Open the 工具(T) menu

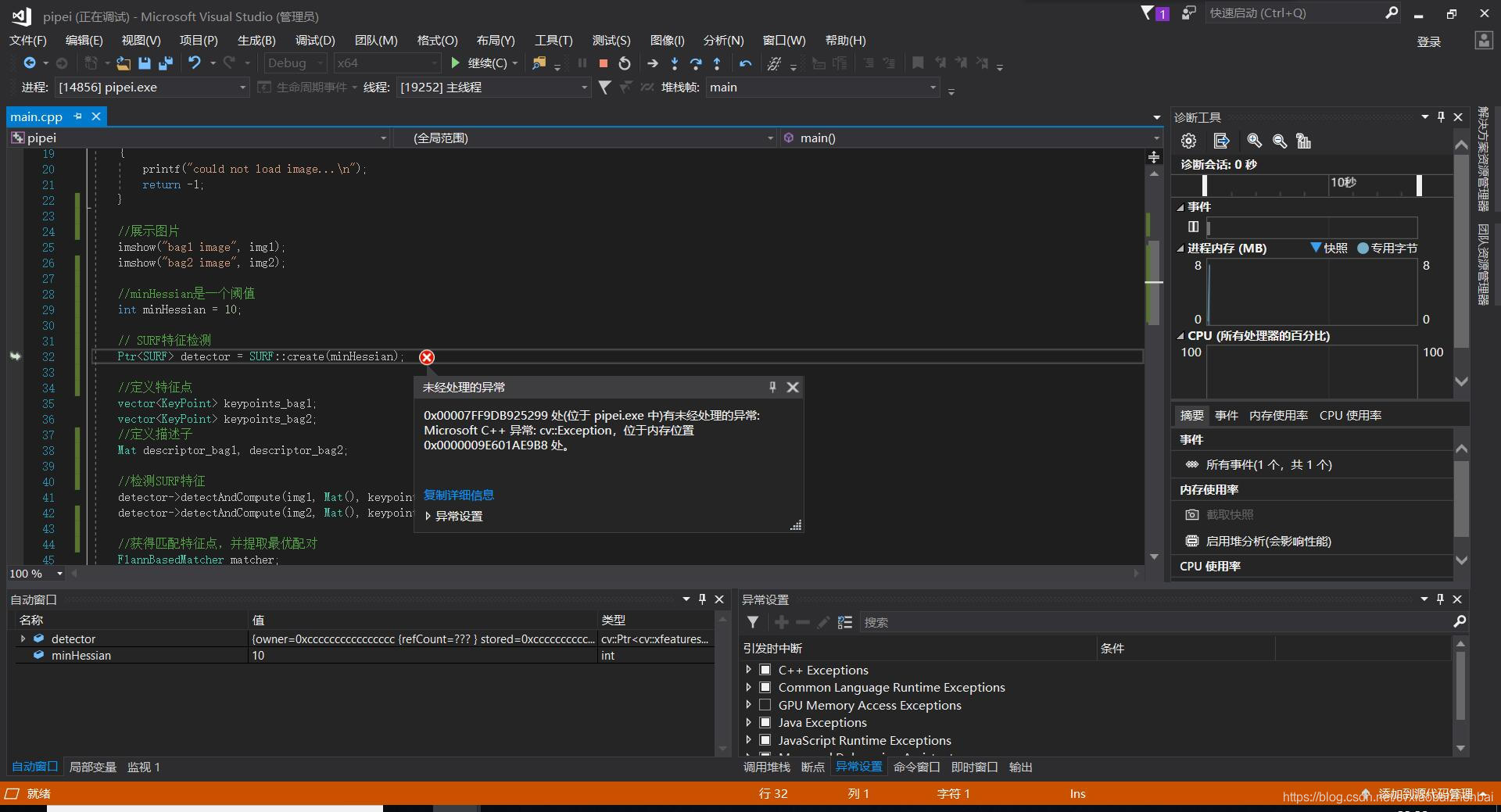click(x=553, y=40)
